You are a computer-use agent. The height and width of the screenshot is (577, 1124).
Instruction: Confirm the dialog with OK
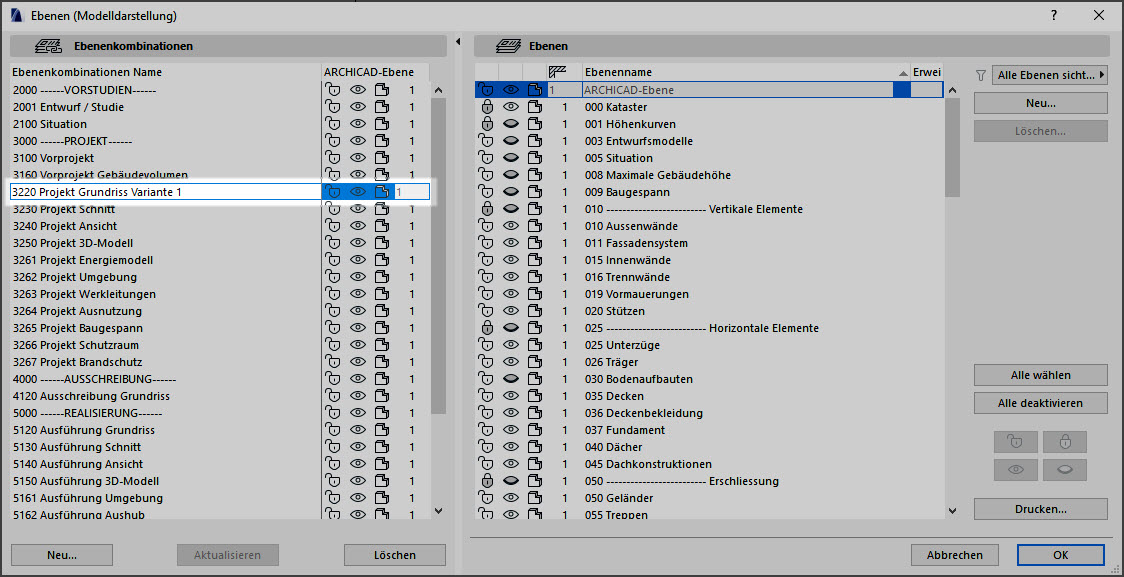coord(1060,555)
